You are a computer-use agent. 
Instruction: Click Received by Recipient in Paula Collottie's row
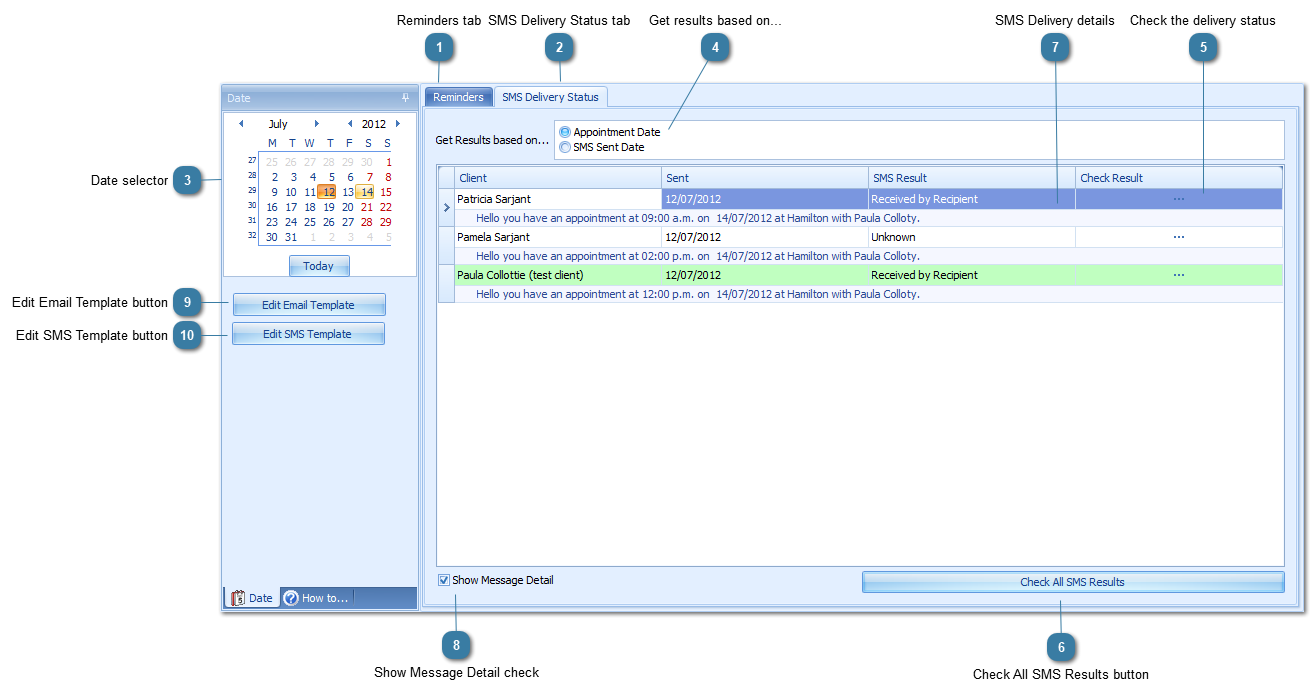(972, 275)
